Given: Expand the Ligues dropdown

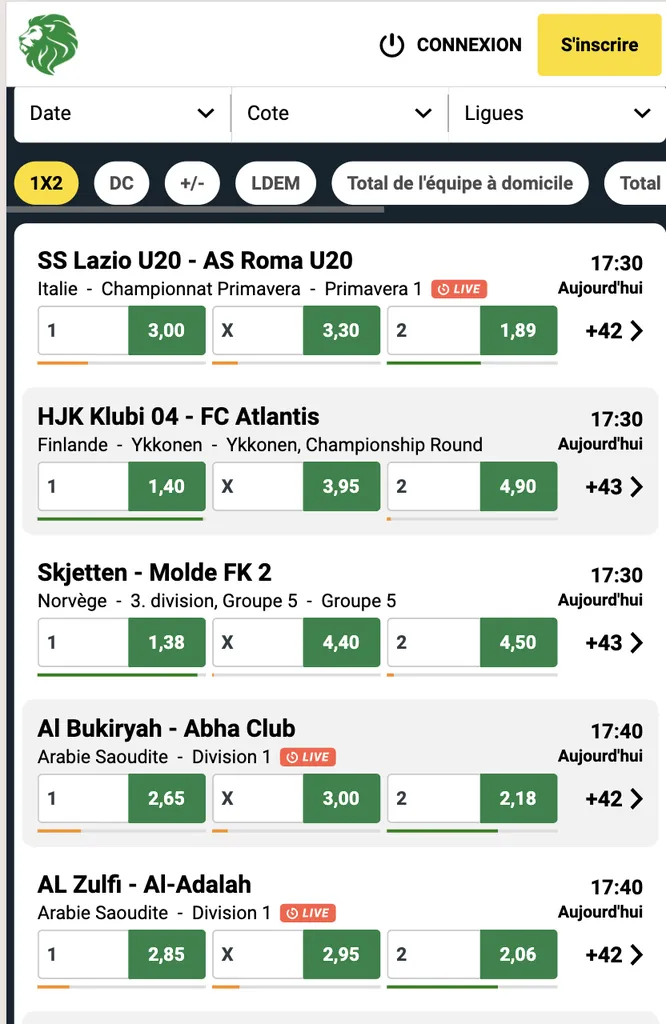Looking at the screenshot, I should click(x=556, y=113).
